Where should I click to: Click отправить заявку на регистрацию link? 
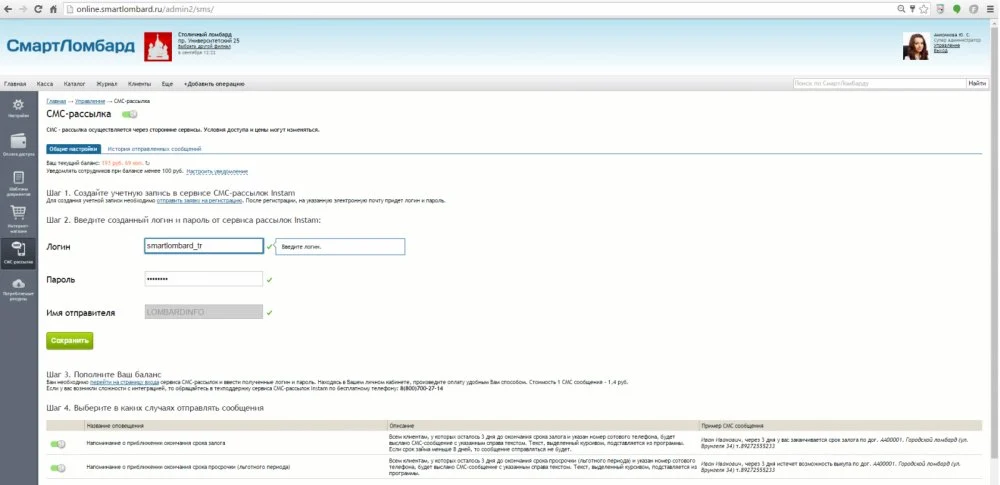tap(200, 200)
